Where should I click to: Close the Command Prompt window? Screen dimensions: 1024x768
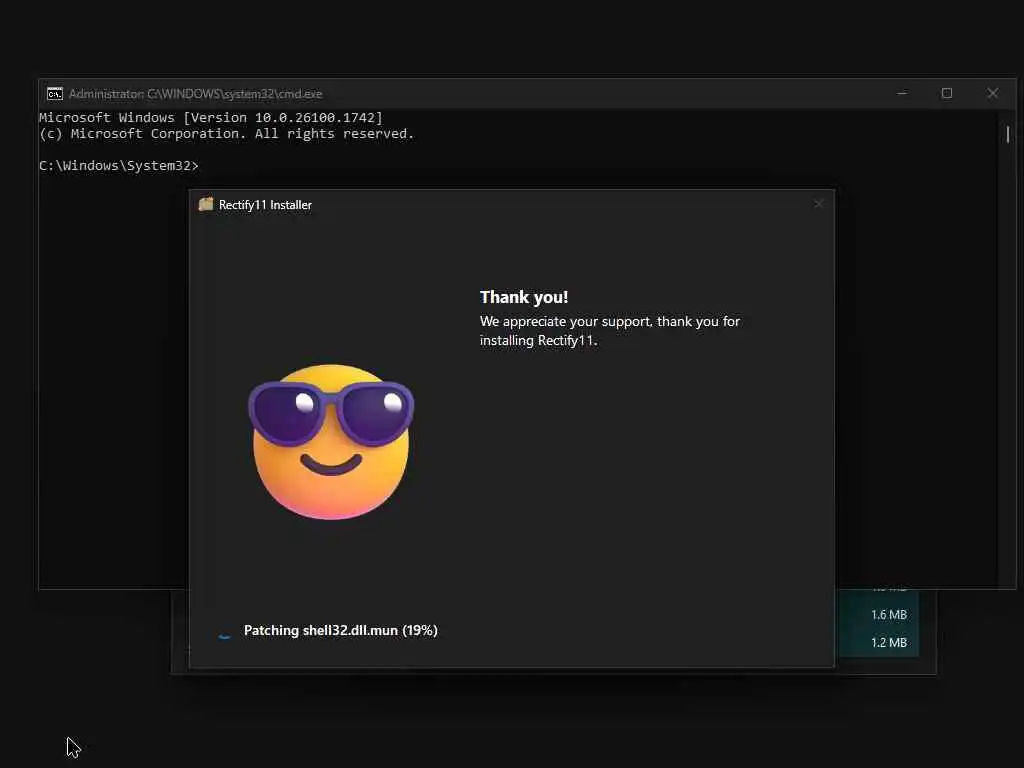(993, 93)
